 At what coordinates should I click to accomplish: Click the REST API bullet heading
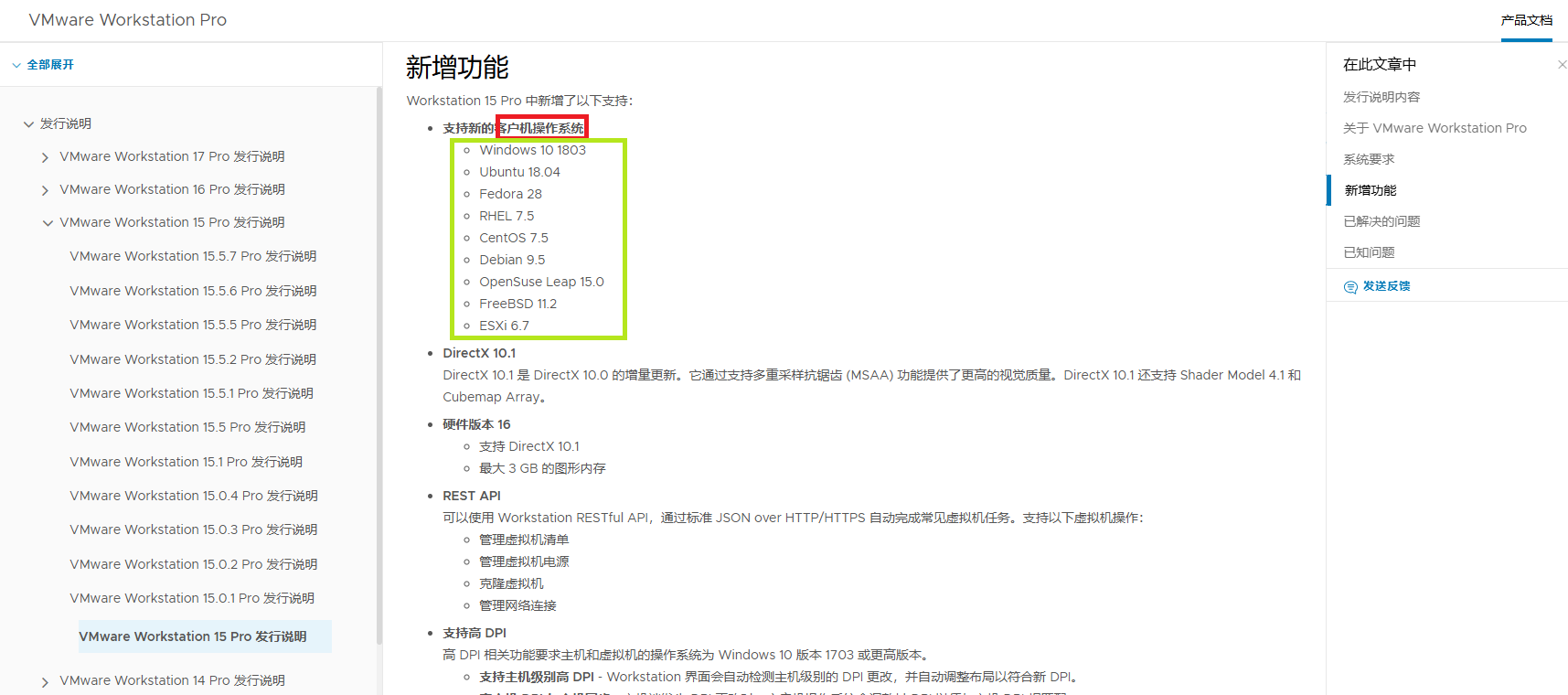click(472, 496)
